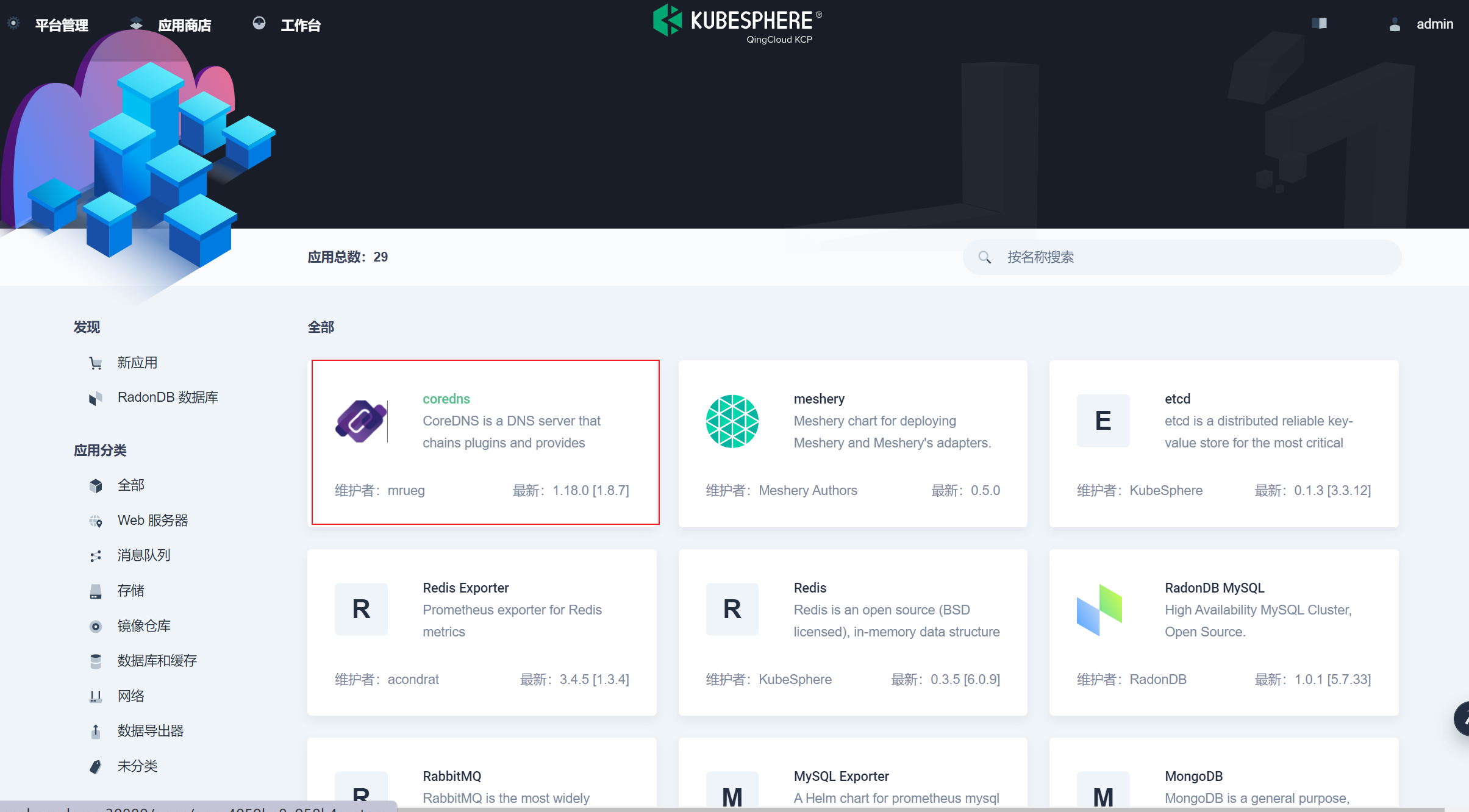Click the 最新: 1.18.0 [1.8.7] version text
The image size is (1469, 812).
(571, 490)
